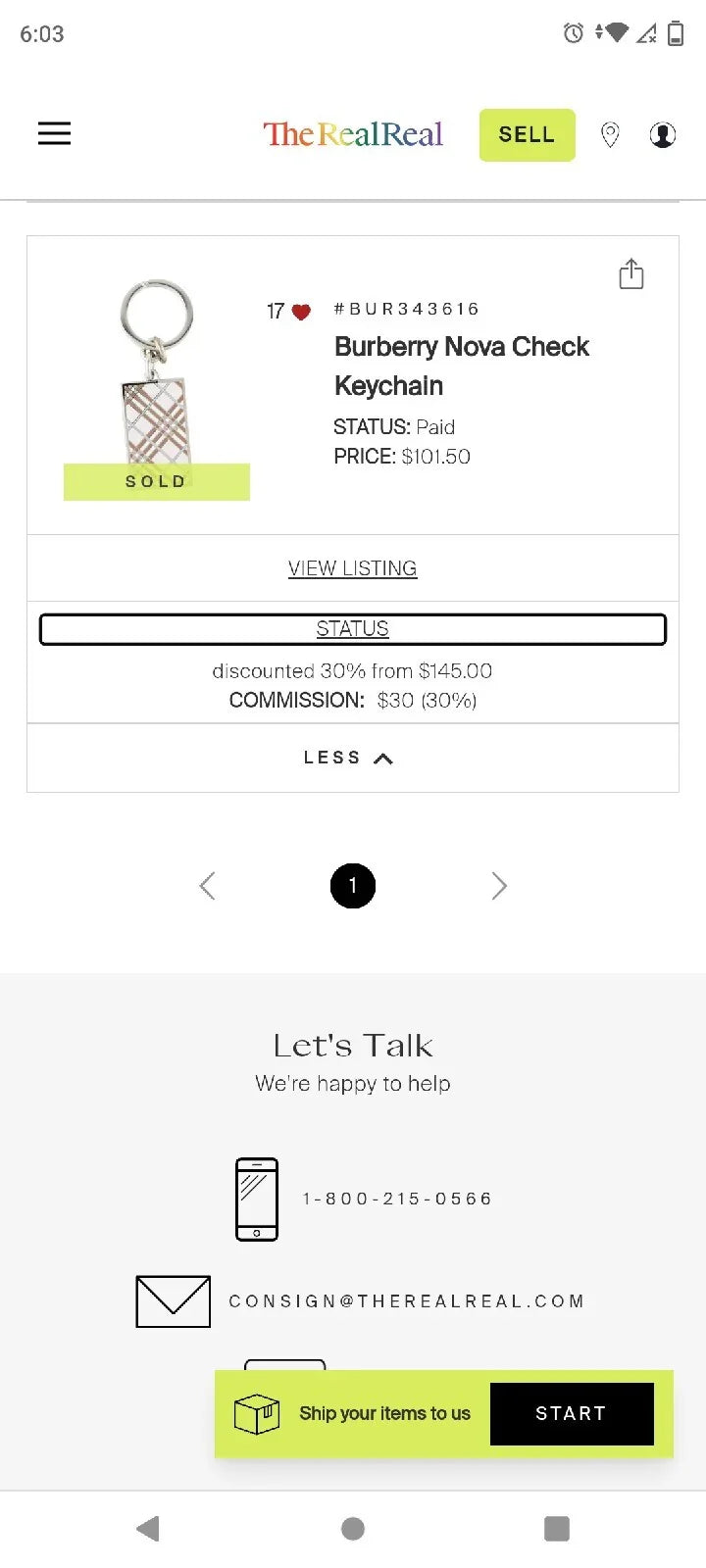
Task: Open the hamburger navigation menu
Action: (x=54, y=133)
